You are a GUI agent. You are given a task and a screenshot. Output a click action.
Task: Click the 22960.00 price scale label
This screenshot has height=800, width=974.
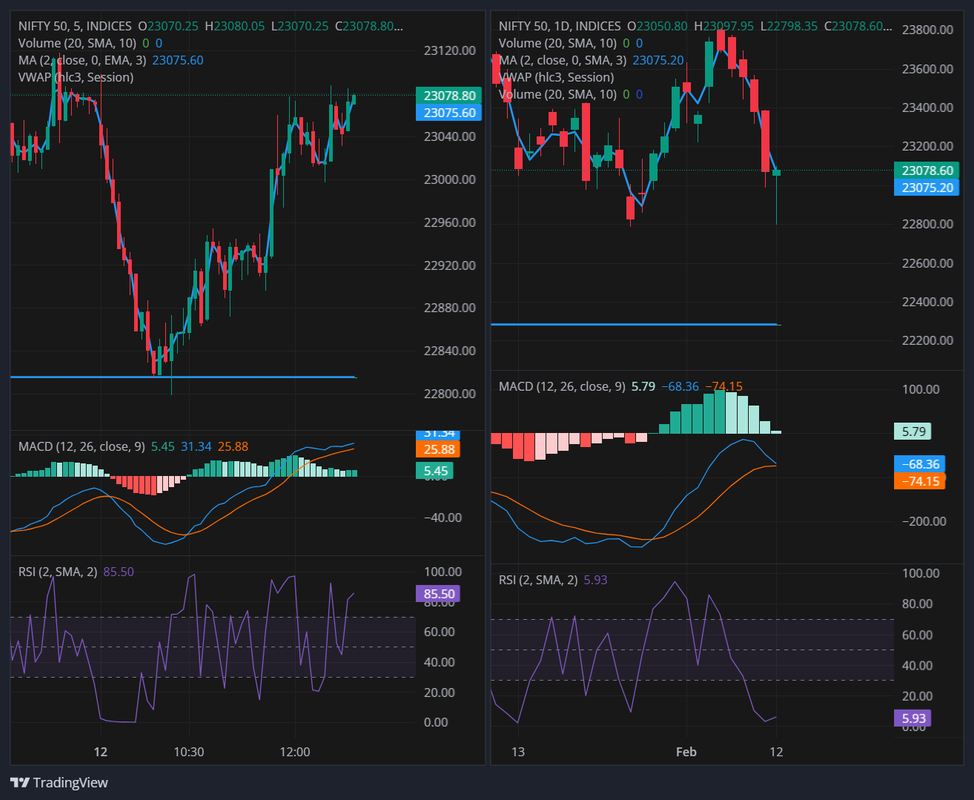click(x=450, y=222)
